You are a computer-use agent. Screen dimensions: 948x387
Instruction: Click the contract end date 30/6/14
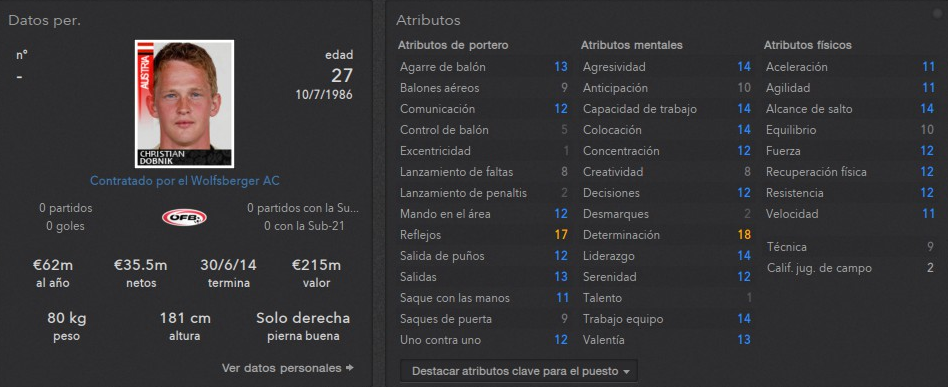[x=229, y=265]
